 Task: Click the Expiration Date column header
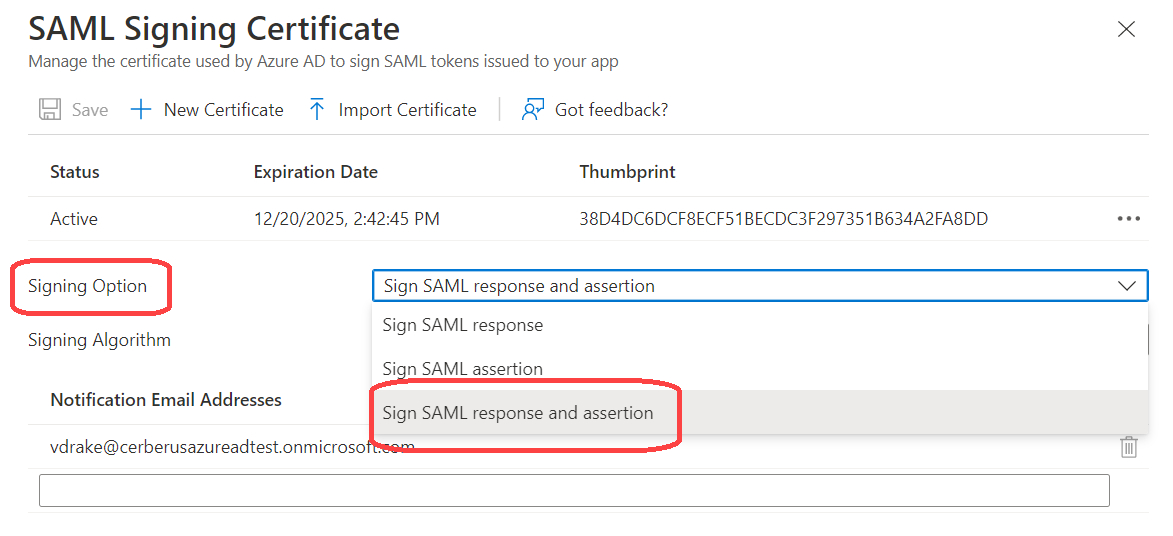click(x=315, y=172)
